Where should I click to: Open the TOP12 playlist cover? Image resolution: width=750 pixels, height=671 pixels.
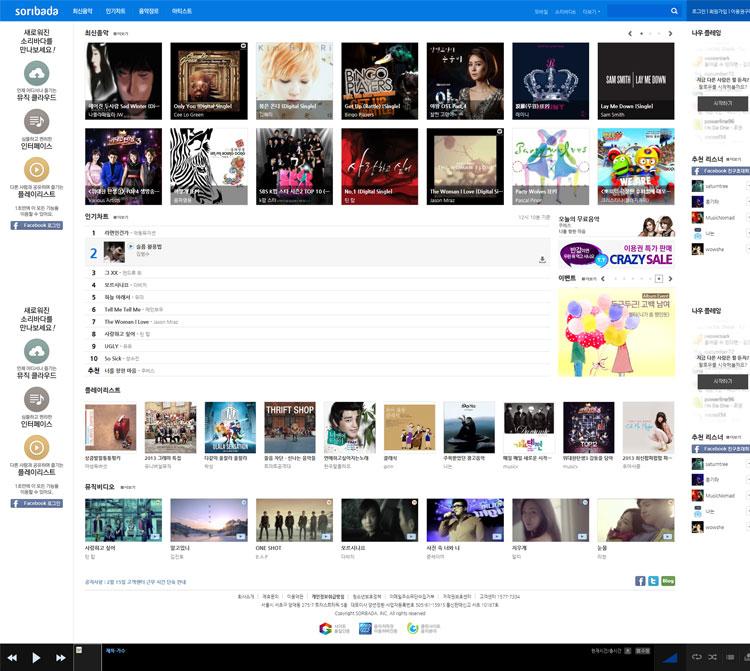(588, 427)
